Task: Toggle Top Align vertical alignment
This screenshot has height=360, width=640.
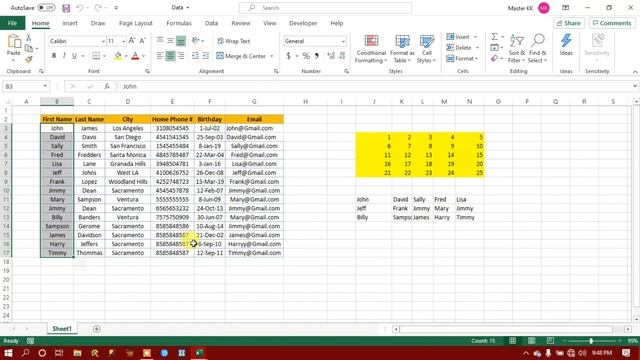Action: click(160, 40)
